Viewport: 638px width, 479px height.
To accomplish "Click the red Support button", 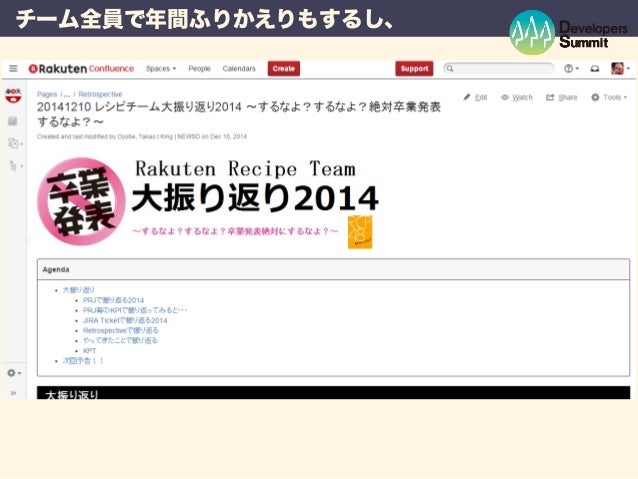I will click(414, 68).
